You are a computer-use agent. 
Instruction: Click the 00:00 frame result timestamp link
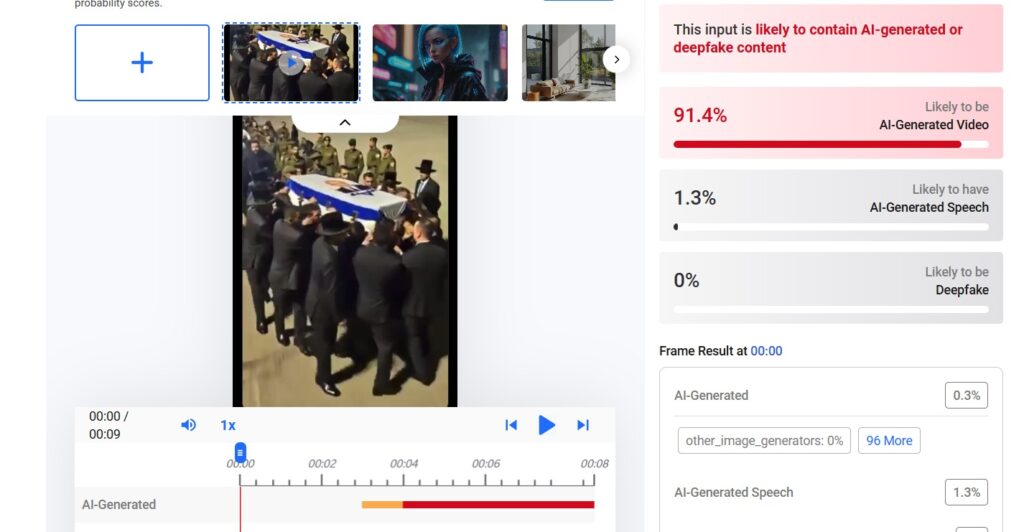(x=766, y=351)
